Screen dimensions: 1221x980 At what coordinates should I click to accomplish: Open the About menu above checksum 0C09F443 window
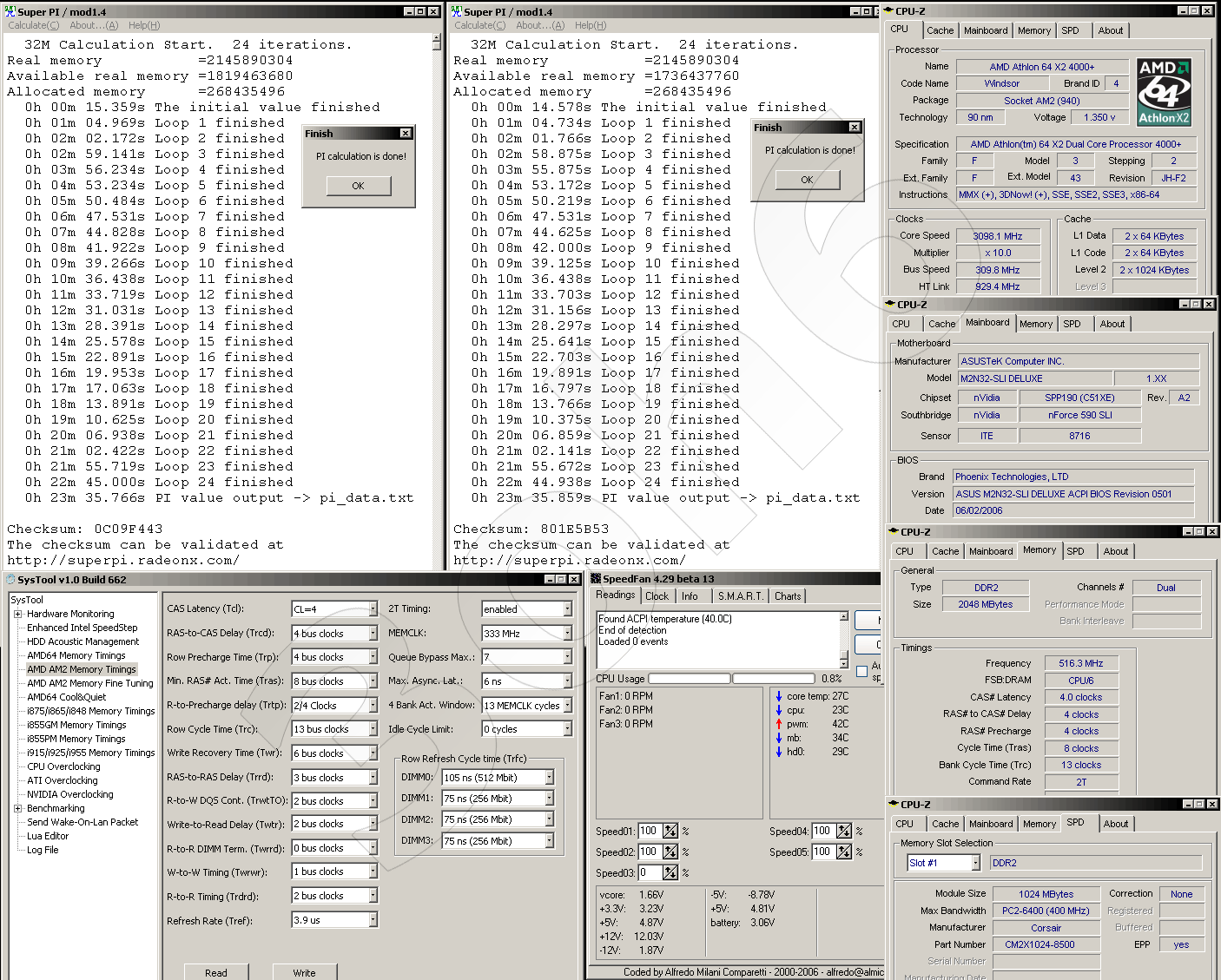(94, 25)
